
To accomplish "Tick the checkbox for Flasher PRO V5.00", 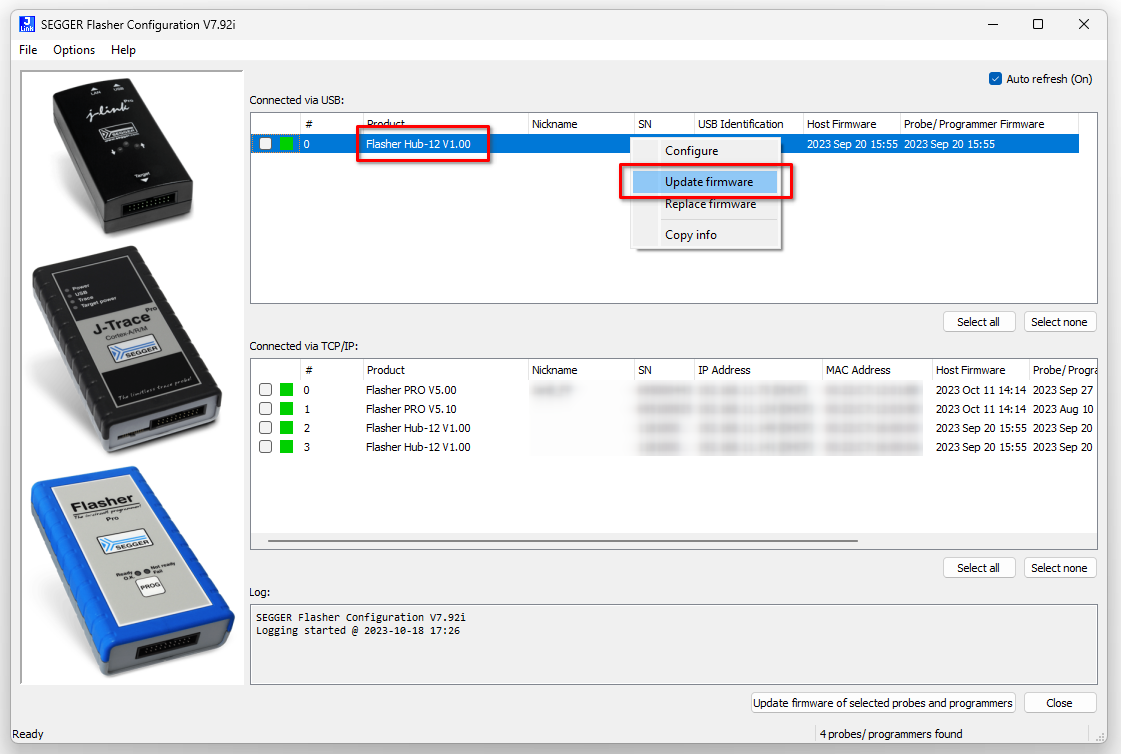I will 265,390.
